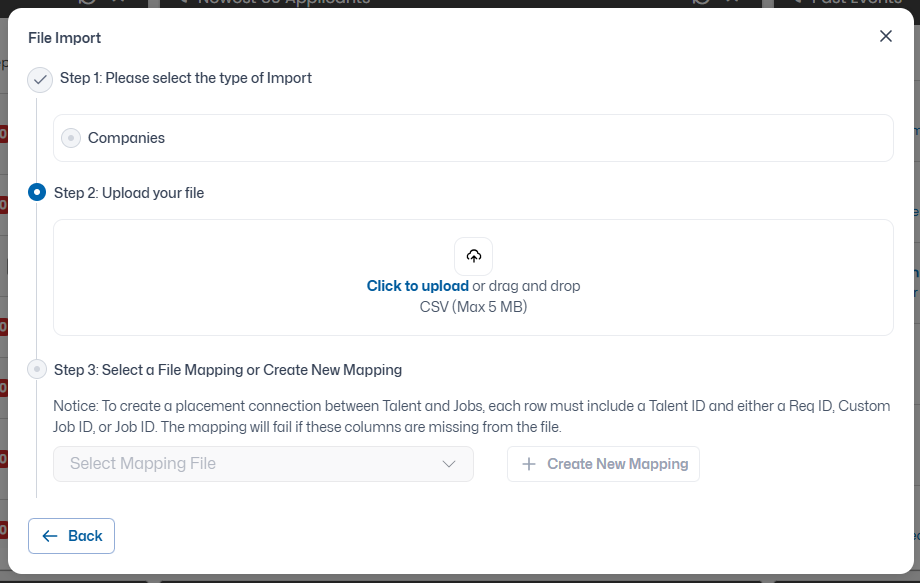Click the "CSV (Max 5 MB)" text

click(473, 307)
